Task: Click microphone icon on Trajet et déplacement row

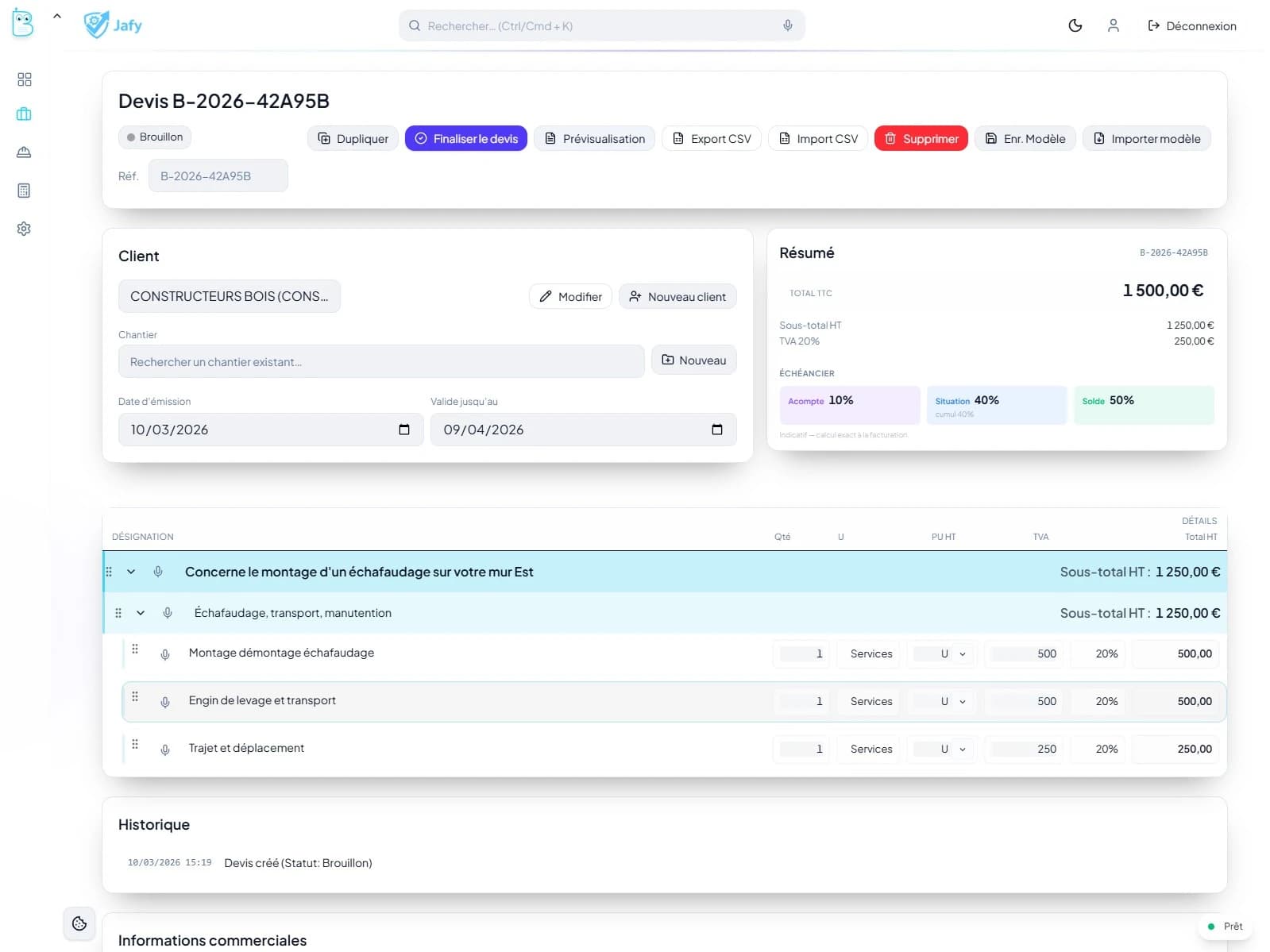Action: (165, 750)
